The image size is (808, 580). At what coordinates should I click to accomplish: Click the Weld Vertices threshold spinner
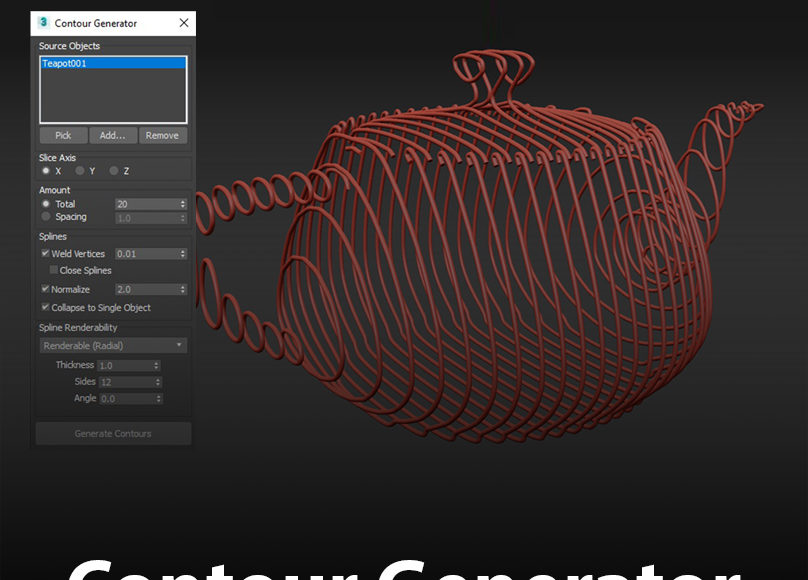(183, 254)
